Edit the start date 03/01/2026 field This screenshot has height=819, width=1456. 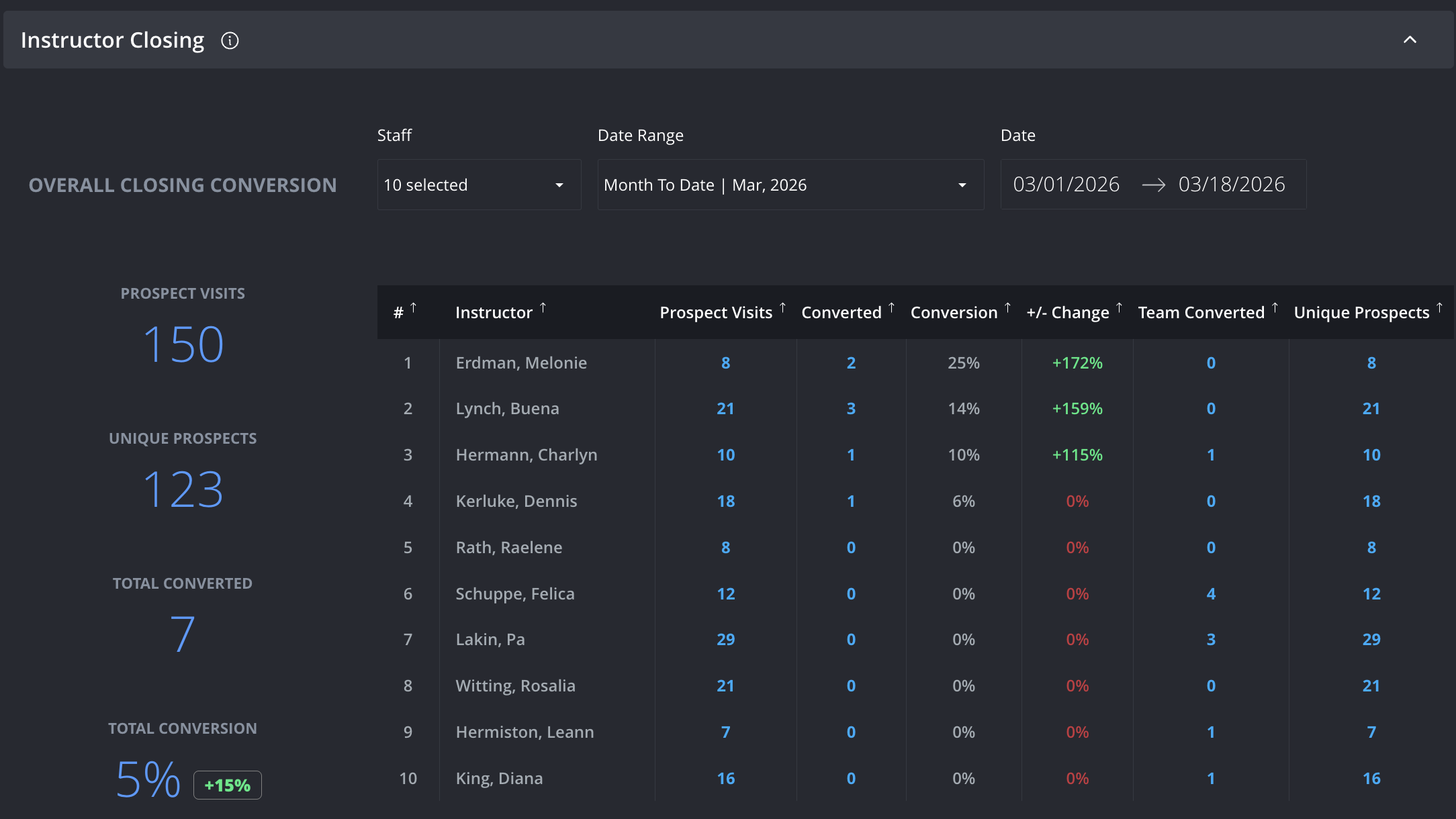[x=1066, y=185]
